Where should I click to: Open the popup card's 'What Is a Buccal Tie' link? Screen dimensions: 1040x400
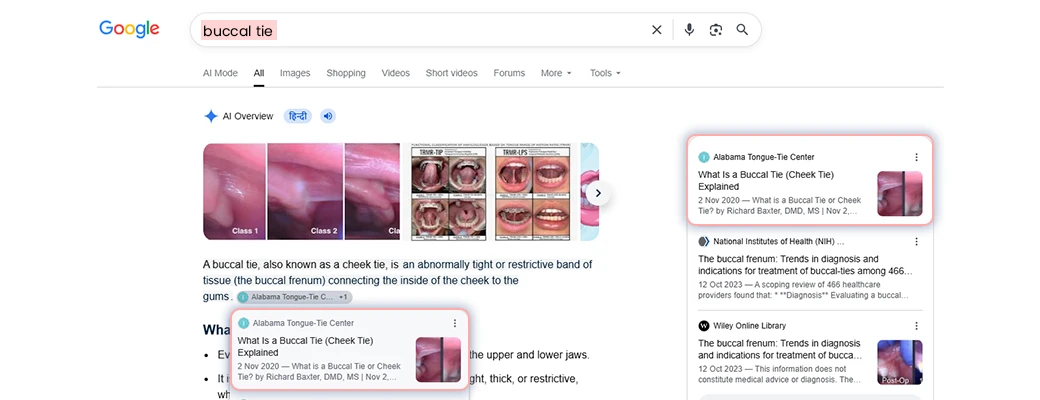(x=303, y=346)
